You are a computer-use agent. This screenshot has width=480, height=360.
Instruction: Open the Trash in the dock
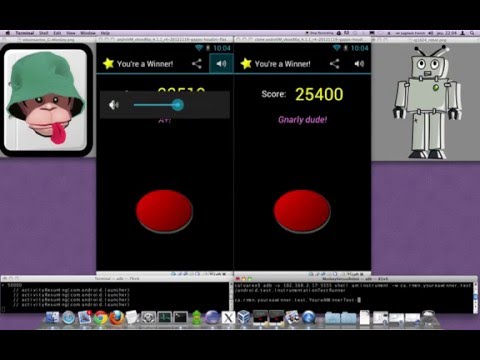click(429, 318)
